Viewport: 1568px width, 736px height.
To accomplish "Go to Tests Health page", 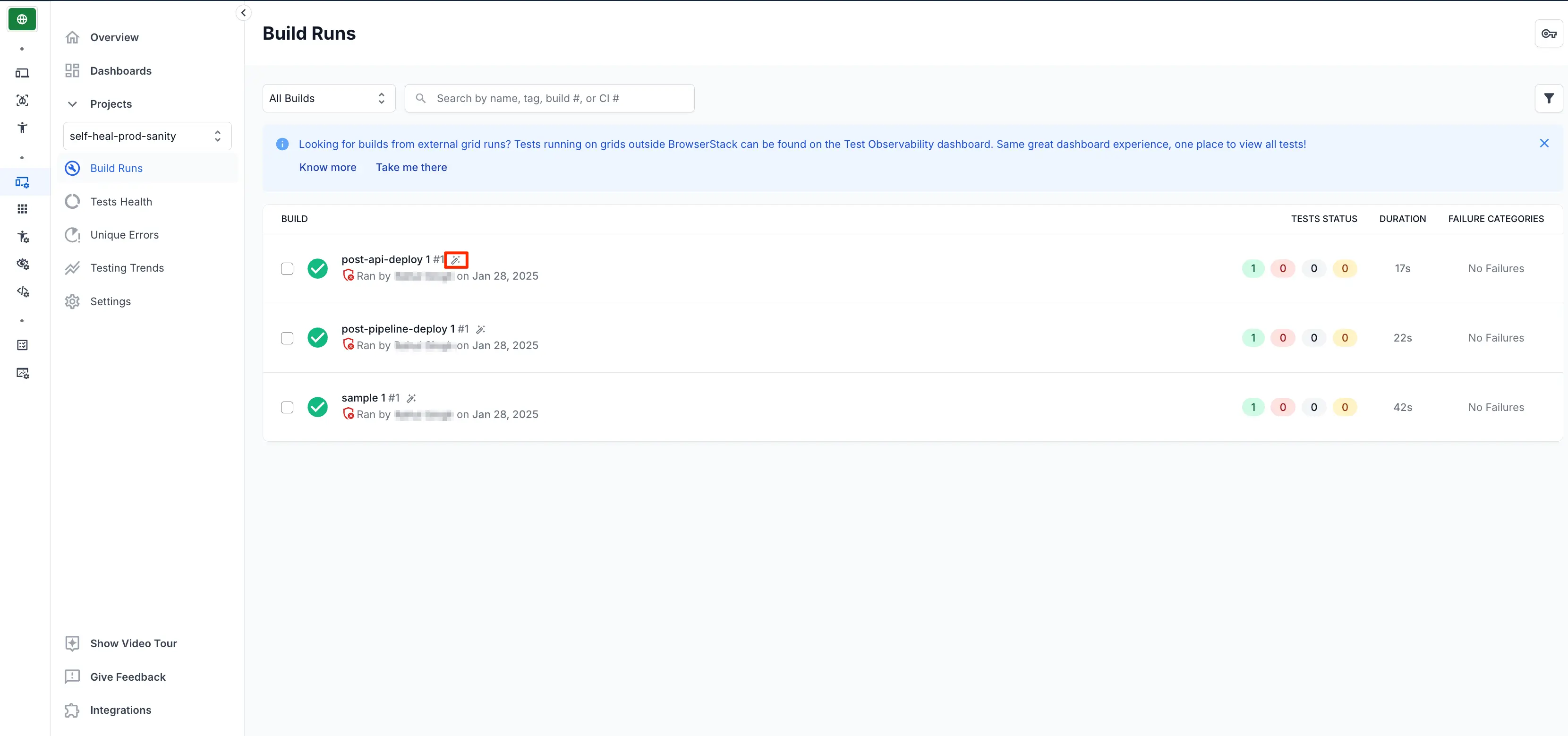I will click(x=120, y=202).
